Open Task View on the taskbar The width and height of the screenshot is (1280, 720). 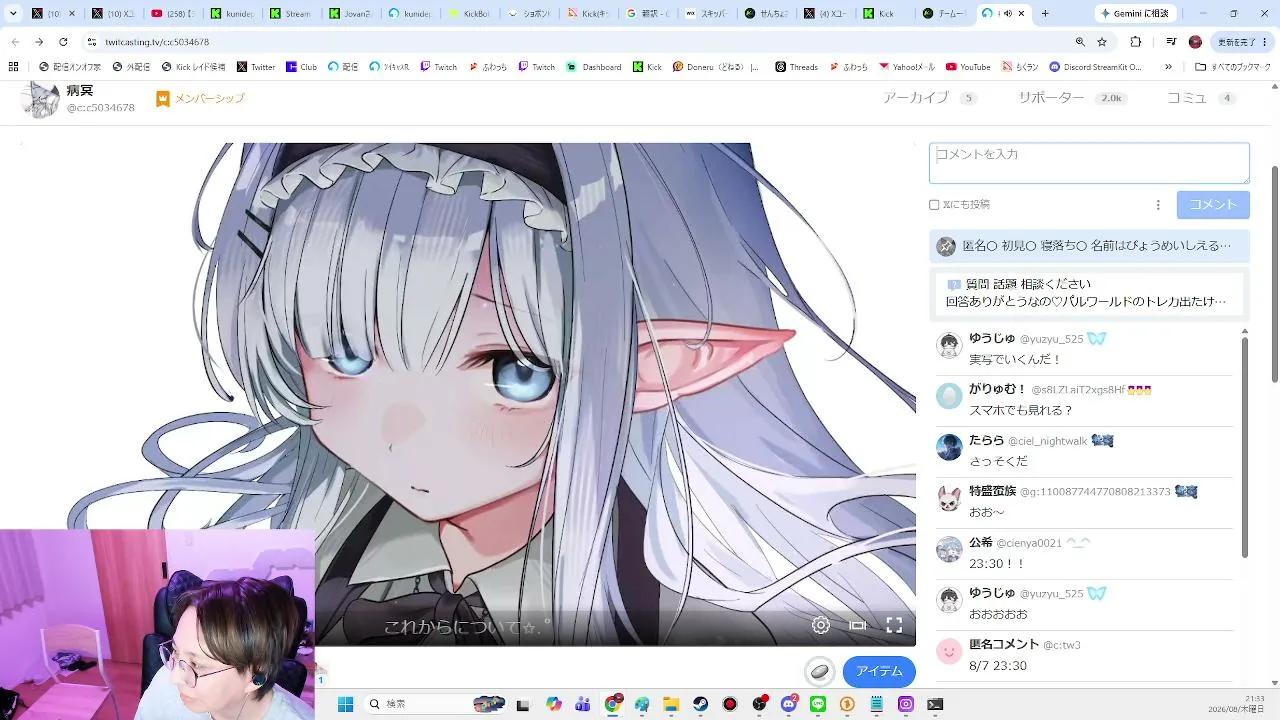point(522,704)
